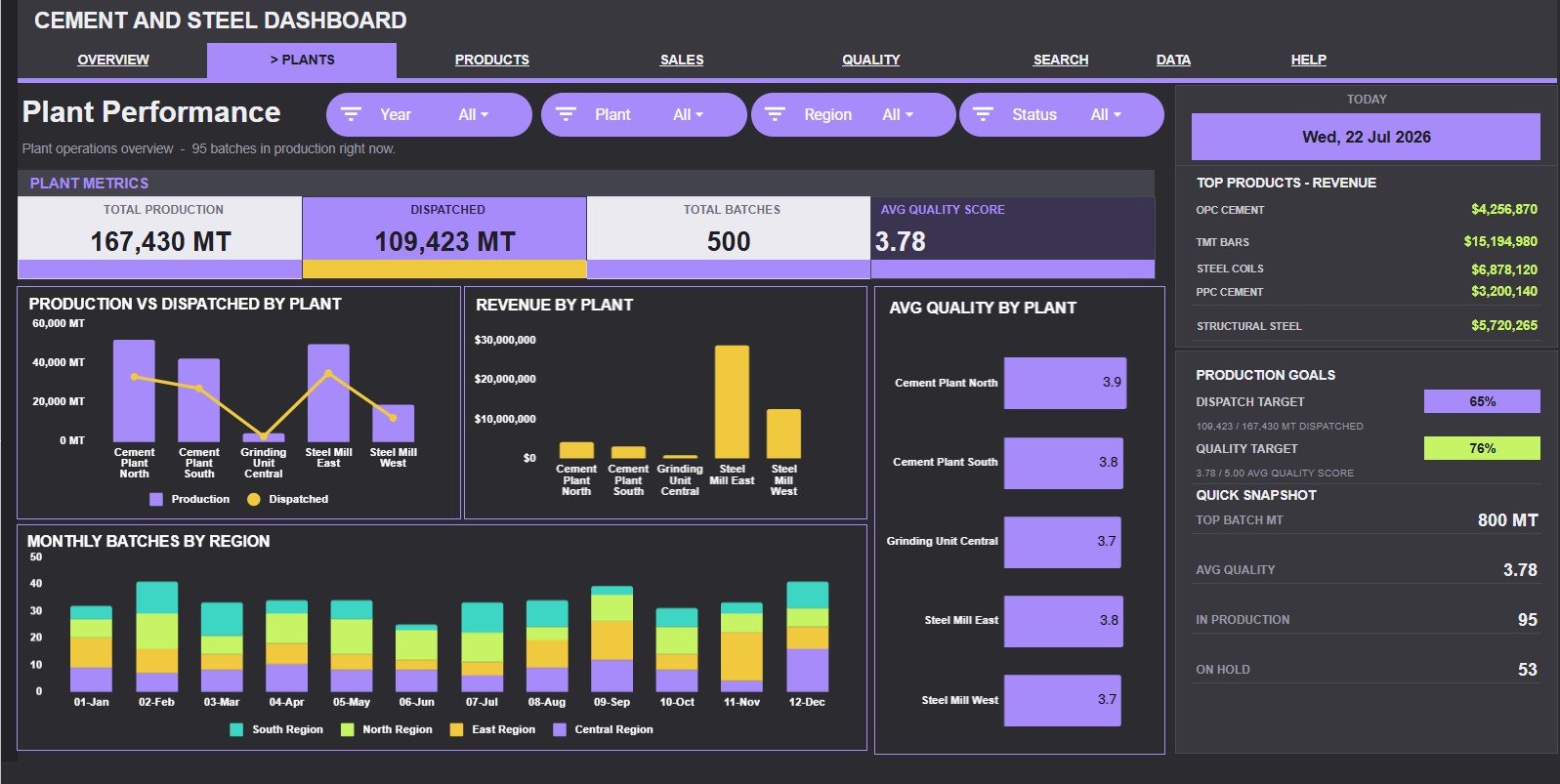Viewport: 1560px width, 784px height.
Task: Click the Avg Quality snapshot value 3.78
Action: click(1520, 570)
